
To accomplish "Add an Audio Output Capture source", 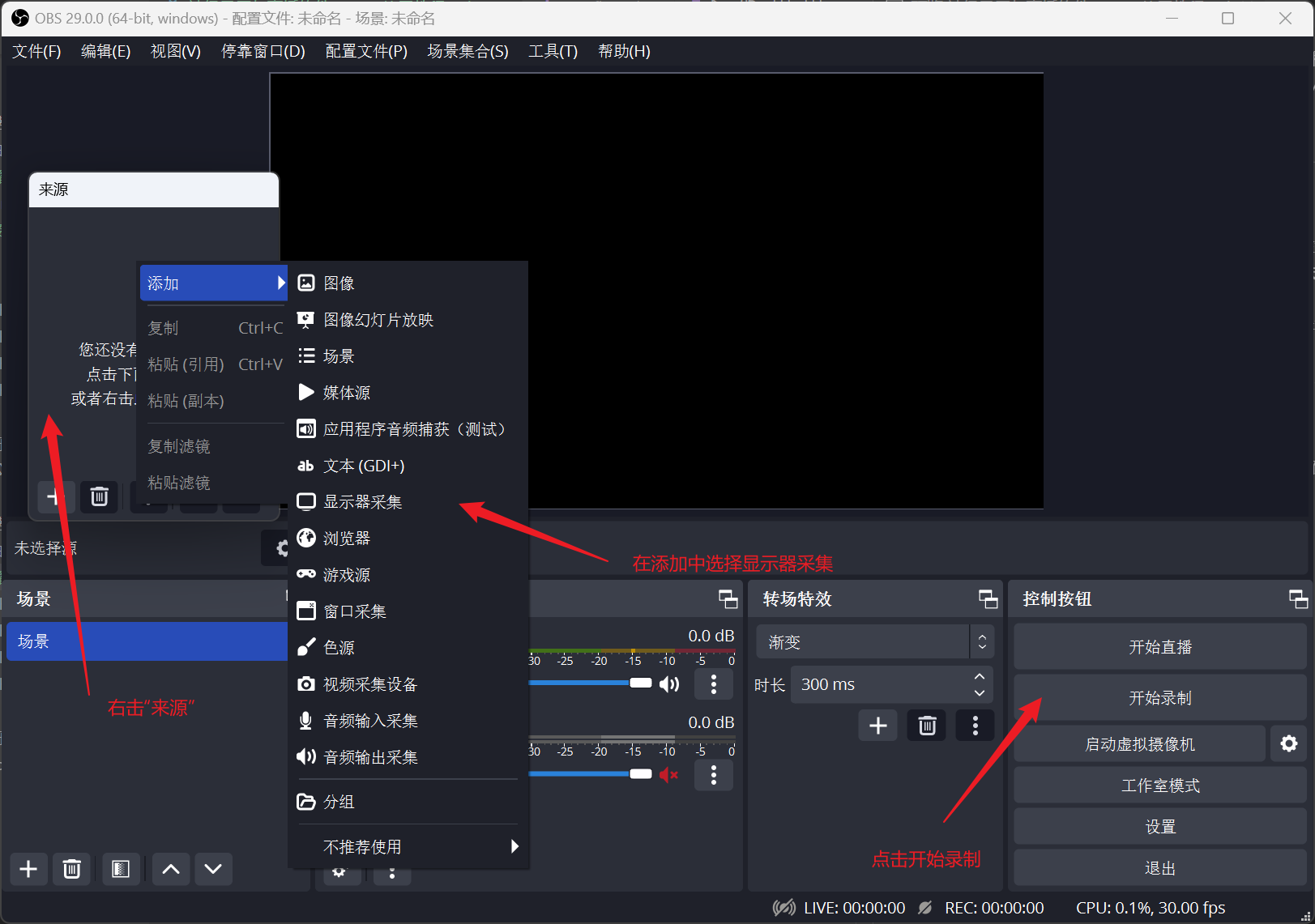I will [x=408, y=756].
